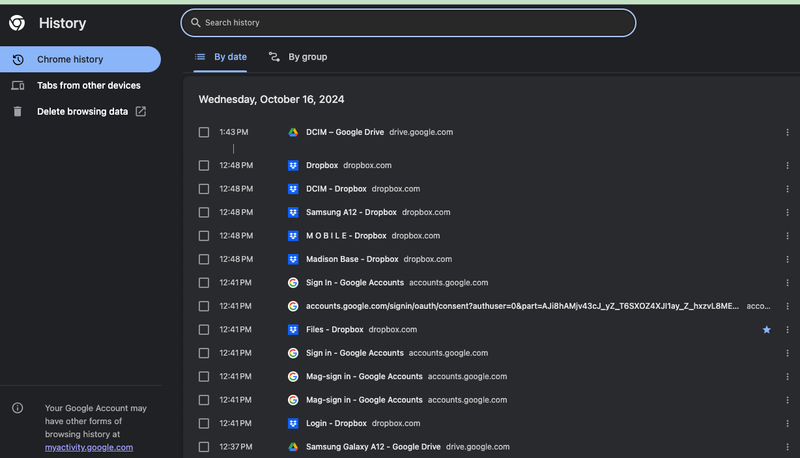Open more actions for M O B I L E - Dropbox
This screenshot has height=458, width=800.
[x=787, y=236]
